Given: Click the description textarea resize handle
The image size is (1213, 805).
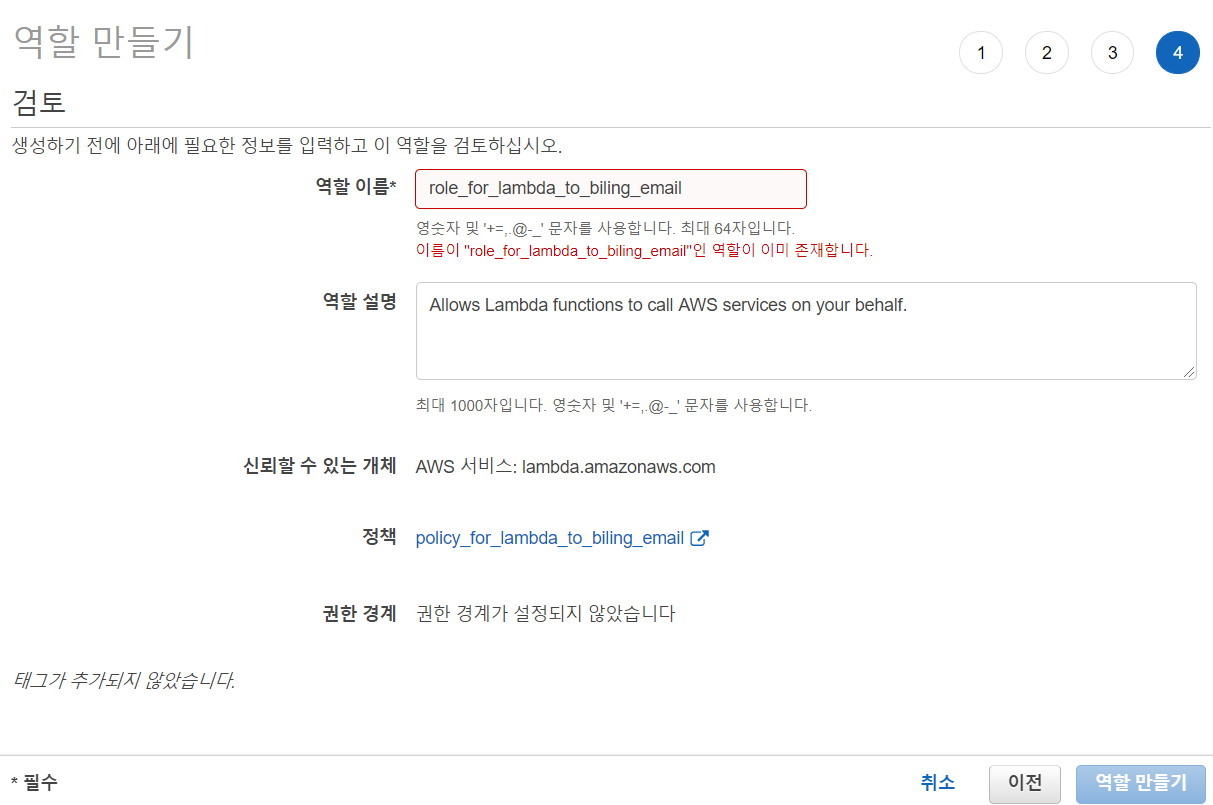Looking at the screenshot, I should tap(1189, 372).
